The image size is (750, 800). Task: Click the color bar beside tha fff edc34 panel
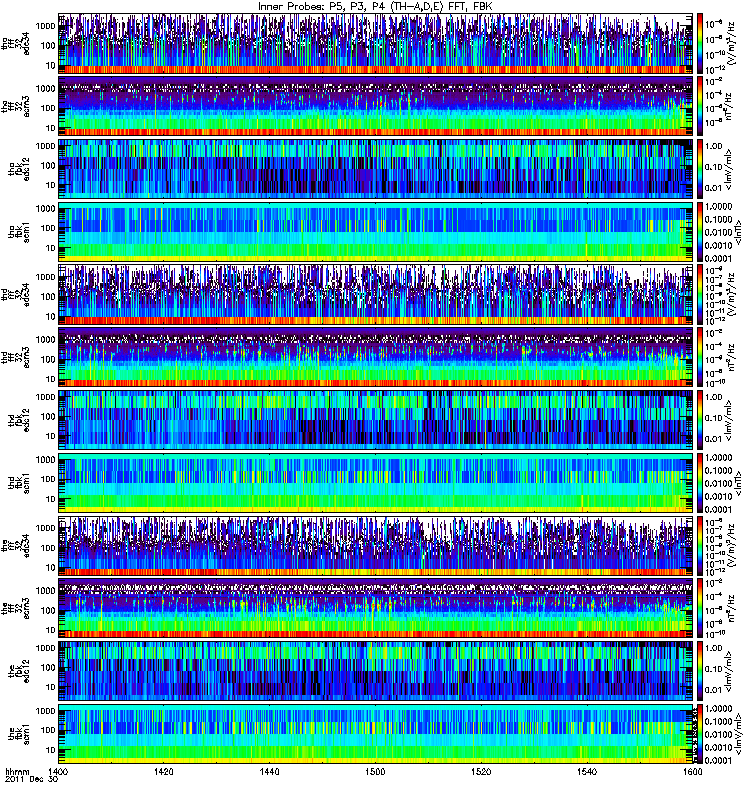699,43
